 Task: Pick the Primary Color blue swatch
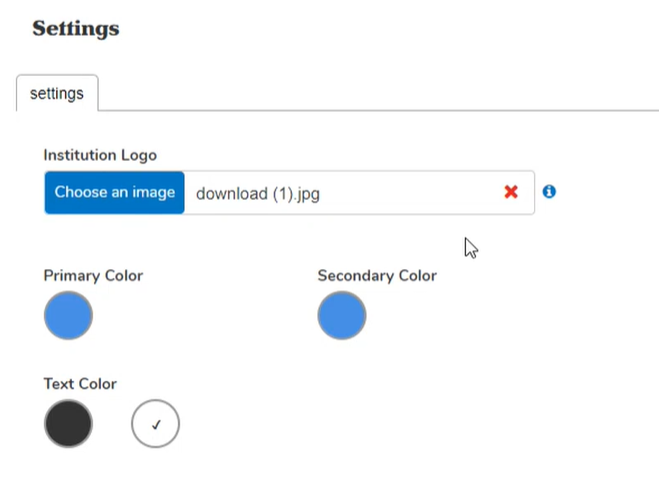point(68,316)
